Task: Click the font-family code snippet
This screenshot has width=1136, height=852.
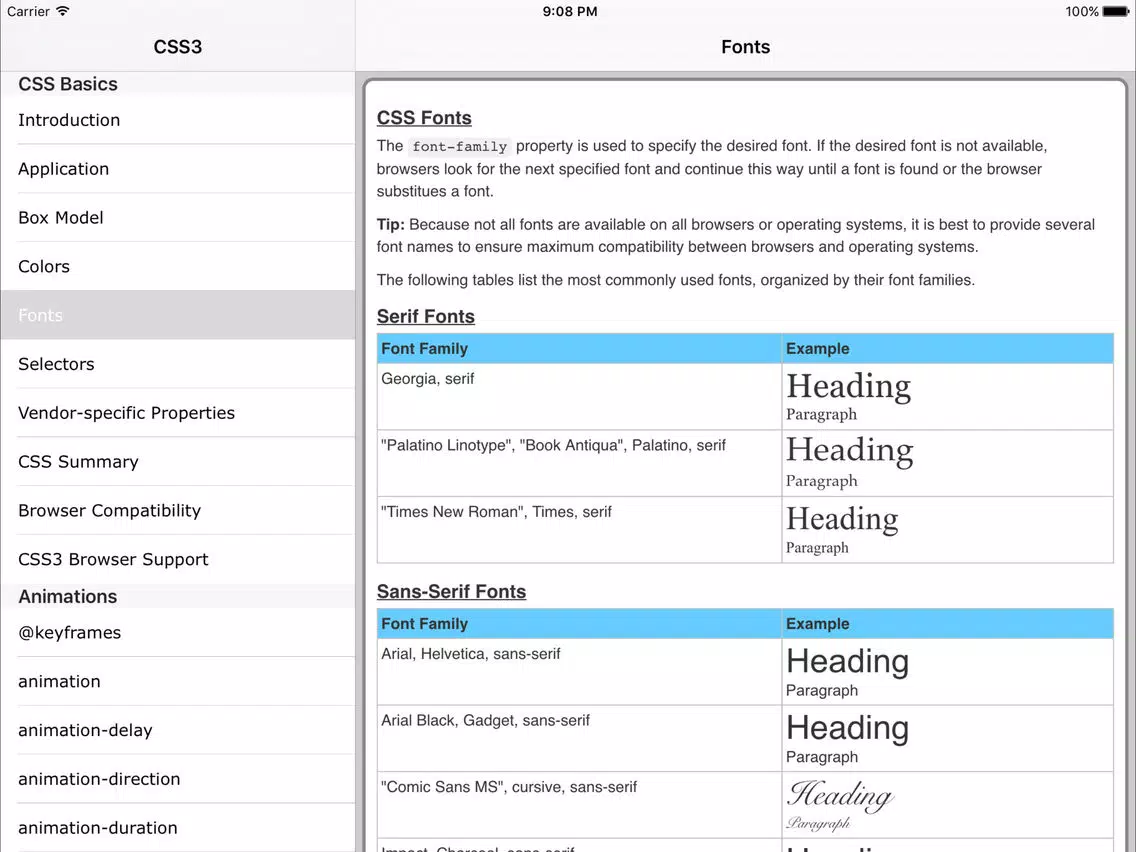Action: [x=459, y=146]
